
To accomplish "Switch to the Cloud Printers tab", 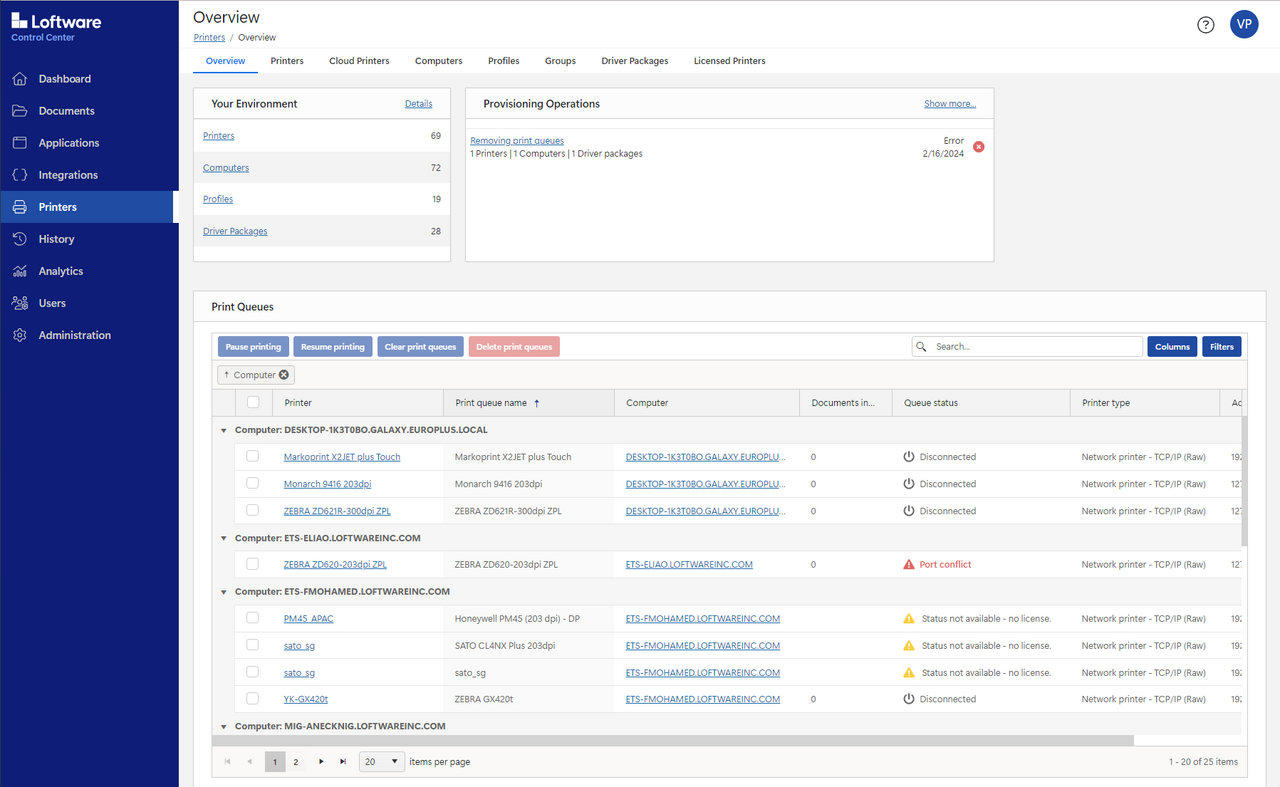I will [x=359, y=61].
